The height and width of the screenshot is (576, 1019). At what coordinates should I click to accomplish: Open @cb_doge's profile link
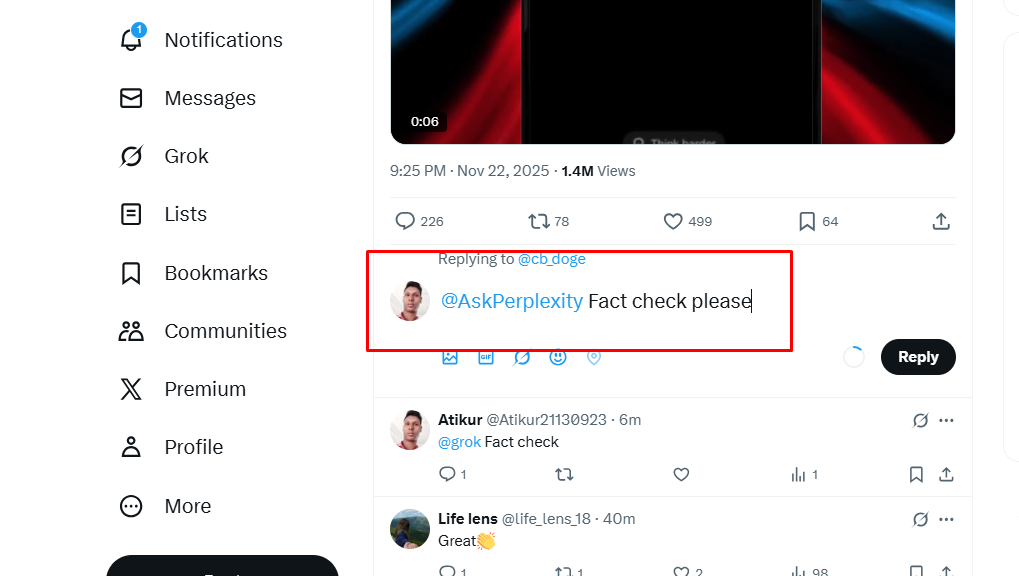coord(550,258)
